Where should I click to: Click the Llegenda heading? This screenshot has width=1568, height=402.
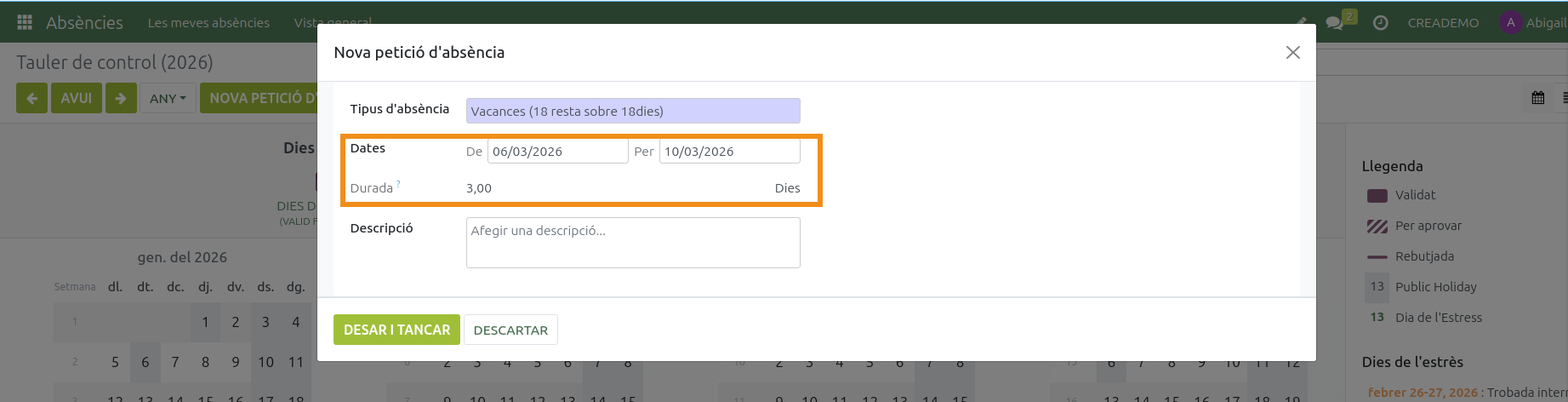tap(1392, 166)
